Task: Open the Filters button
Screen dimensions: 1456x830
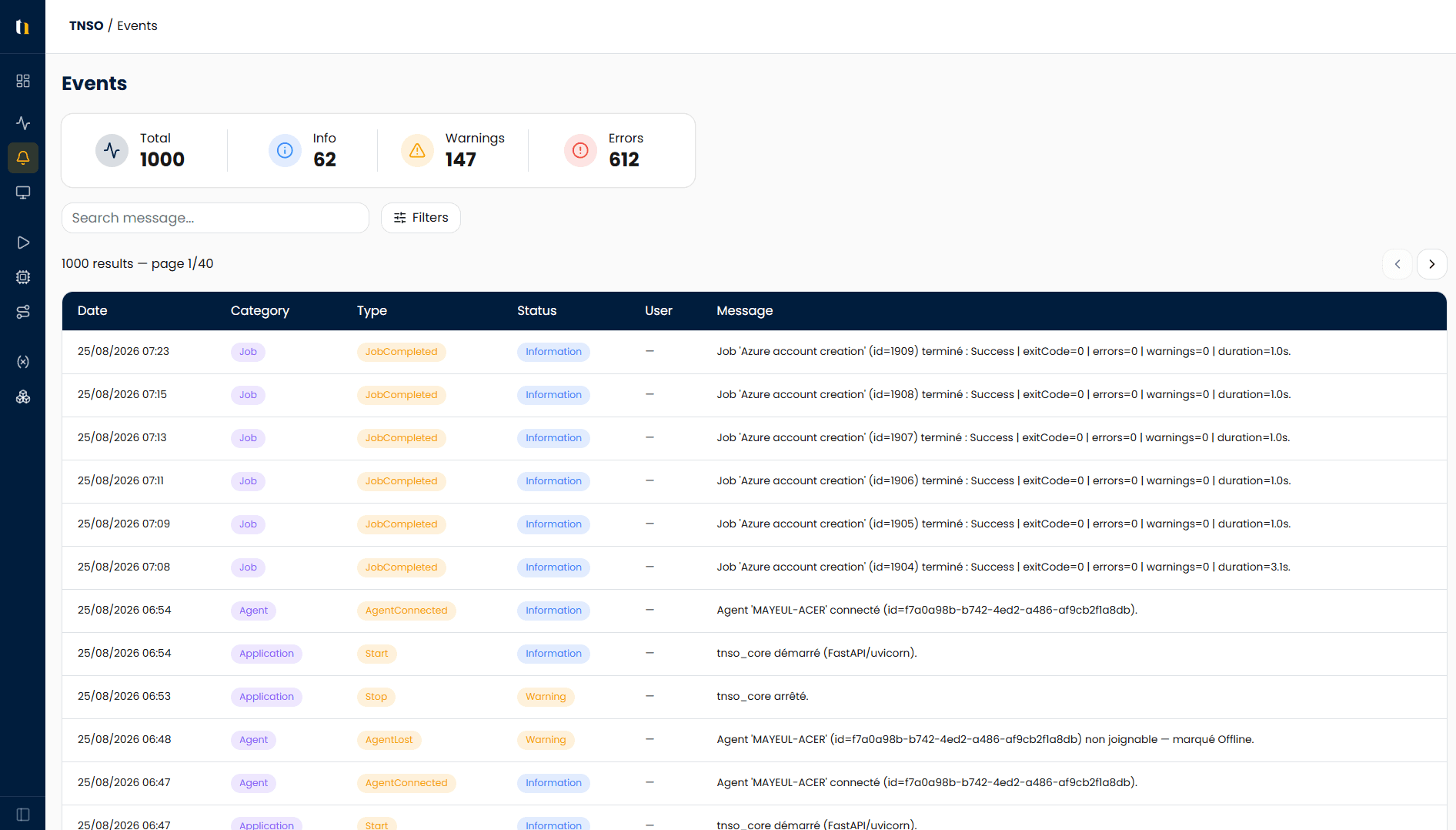Action: point(421,218)
